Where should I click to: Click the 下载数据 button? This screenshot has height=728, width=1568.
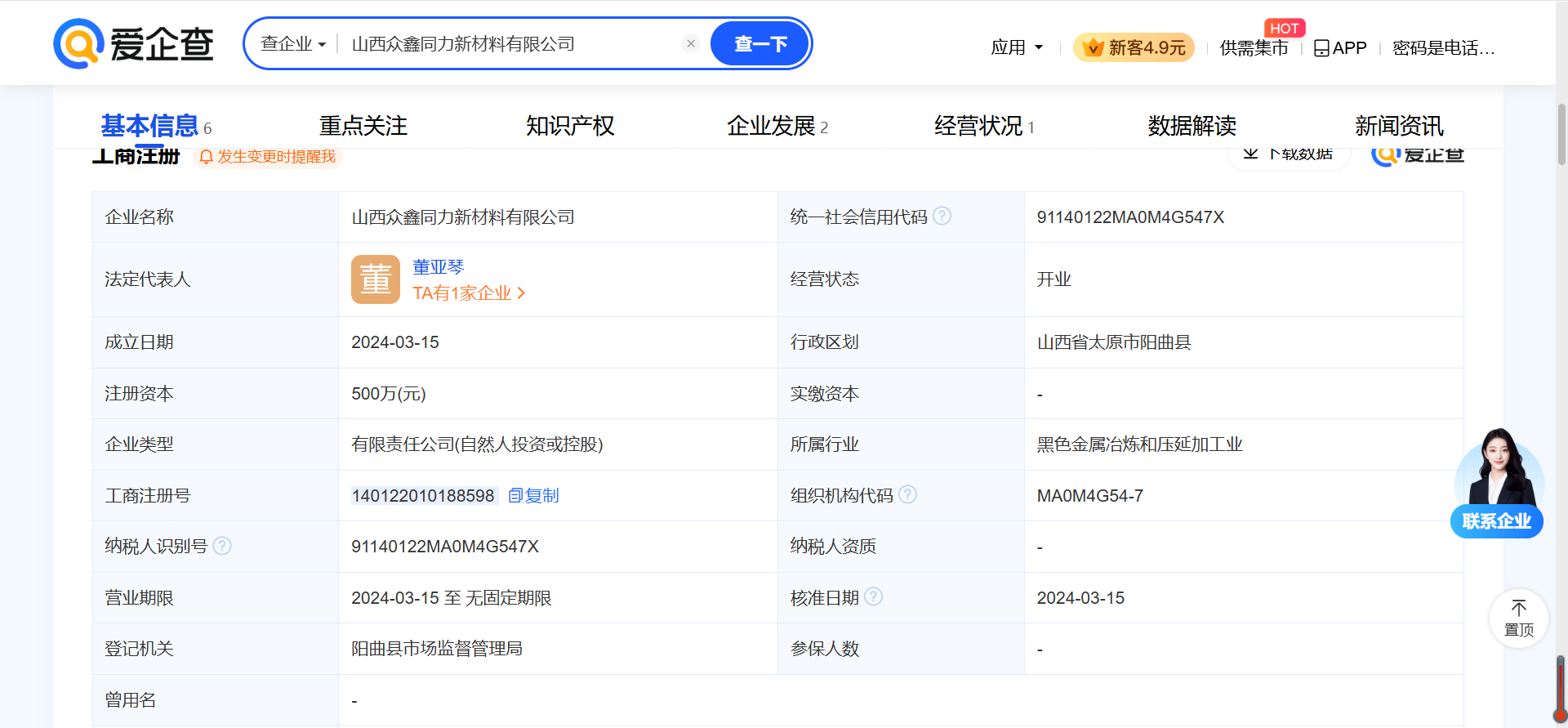1289,154
